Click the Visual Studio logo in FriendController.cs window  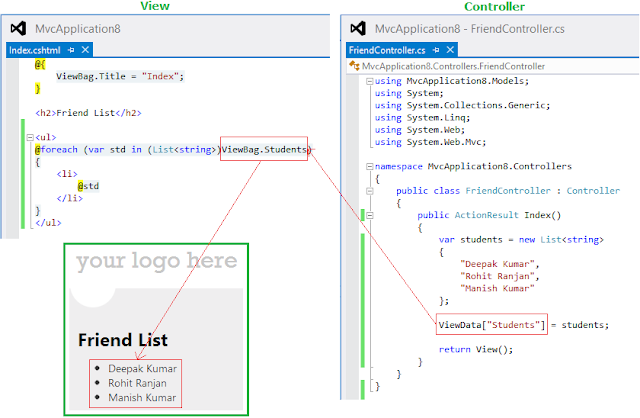pos(358,29)
